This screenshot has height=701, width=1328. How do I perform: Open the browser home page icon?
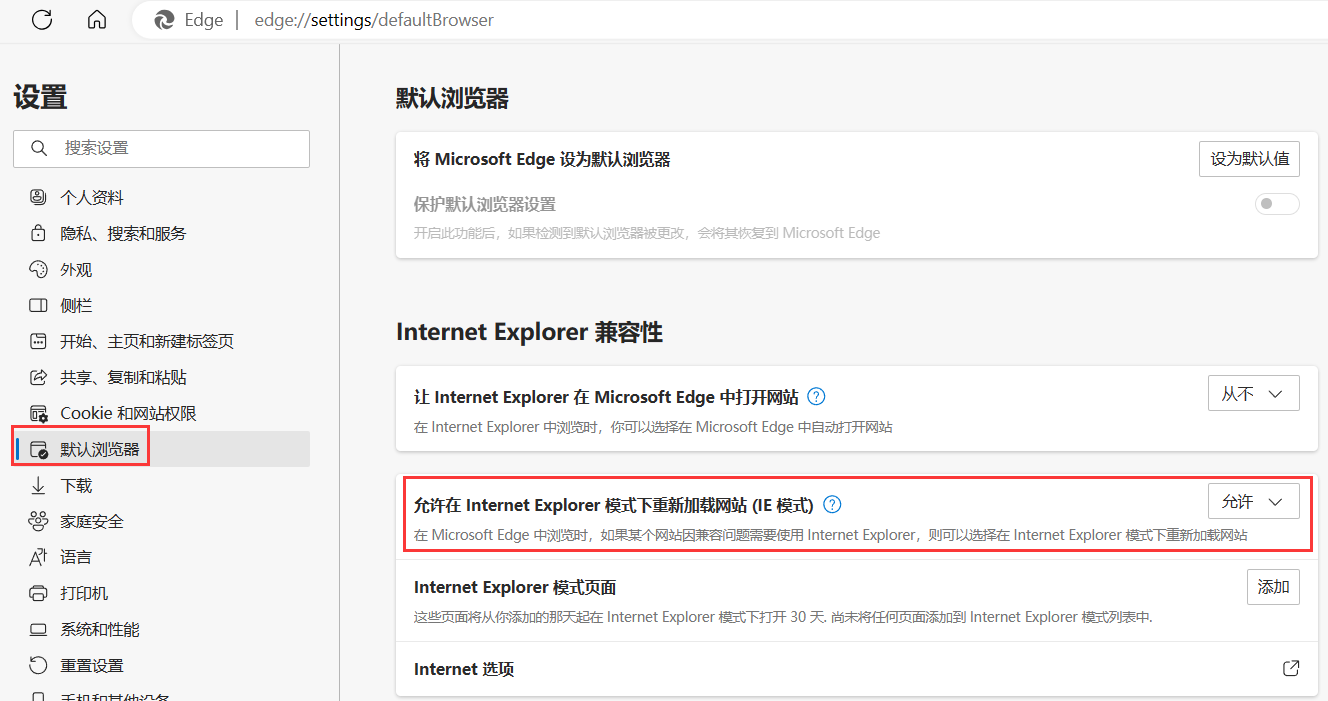pyautogui.click(x=96, y=19)
